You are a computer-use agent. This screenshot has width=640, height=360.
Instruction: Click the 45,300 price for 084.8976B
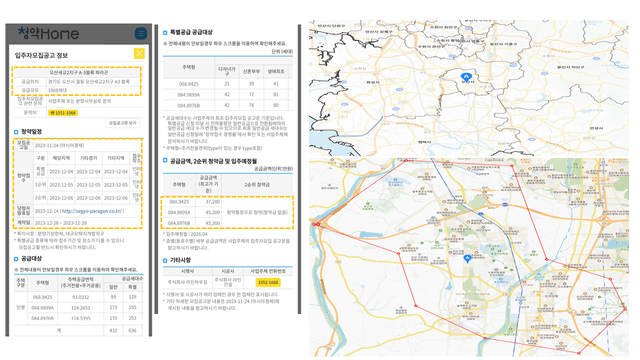point(213,223)
